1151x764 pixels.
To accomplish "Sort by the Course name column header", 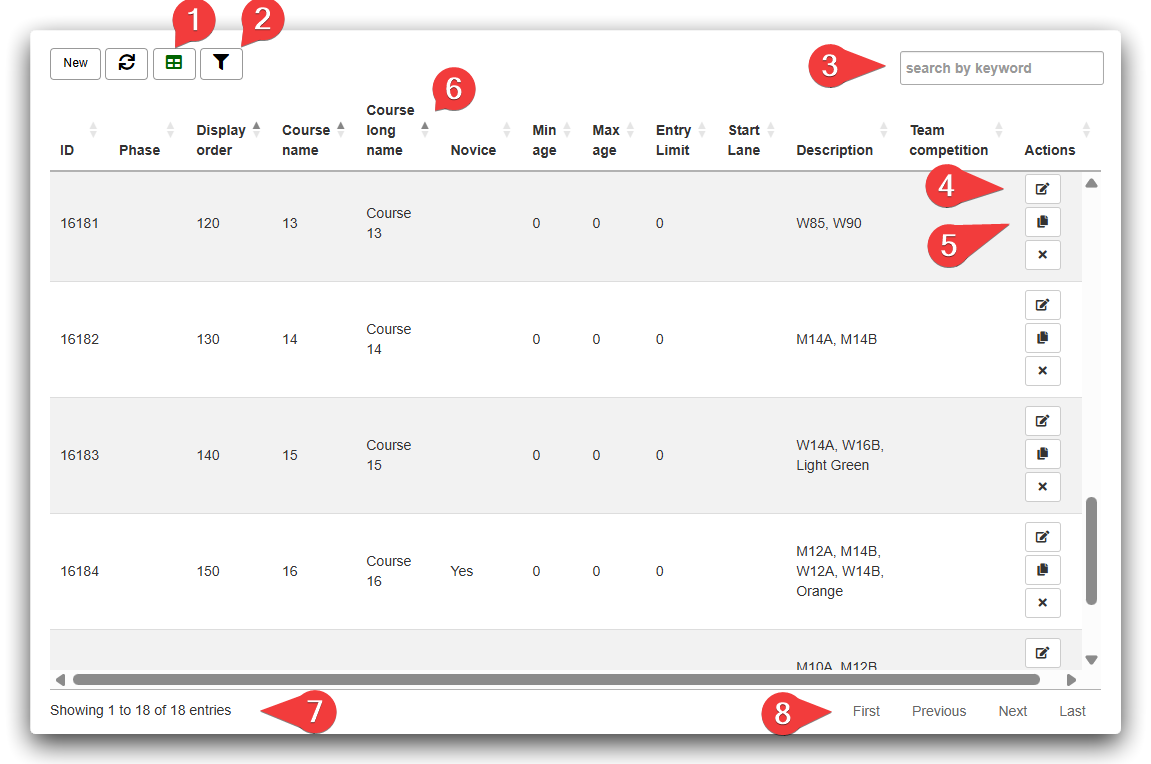I will click(306, 140).
